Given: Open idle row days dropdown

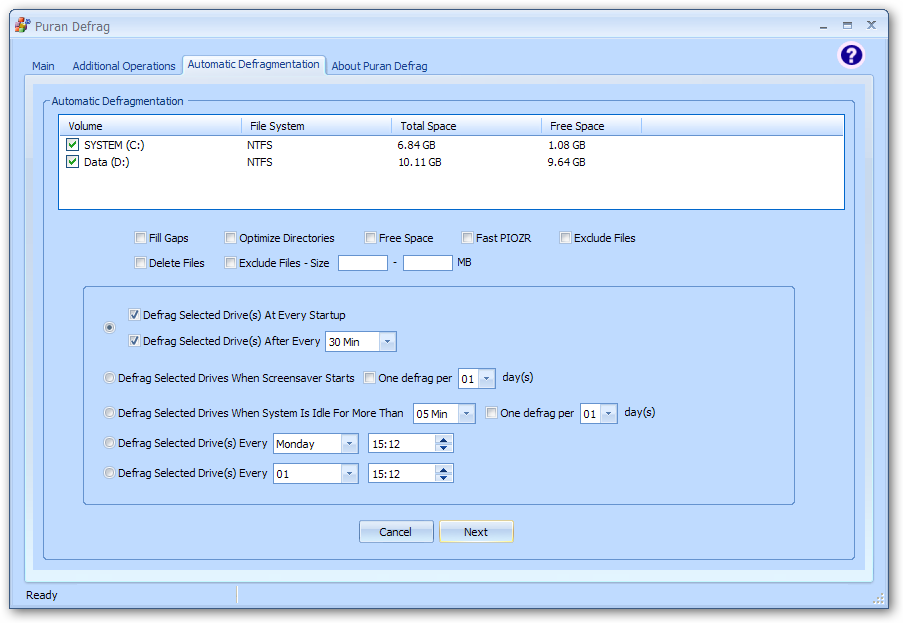Looking at the screenshot, I should click(609, 413).
